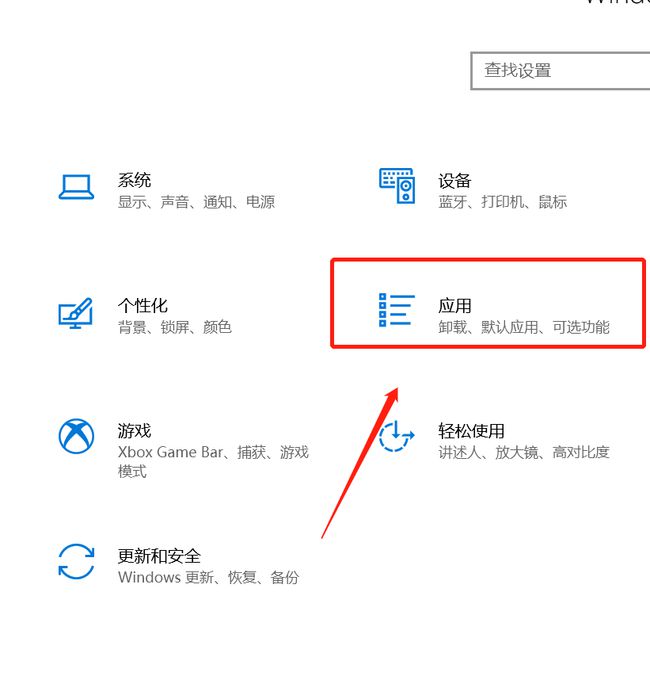The image size is (650, 680).
Task: Click the Apps list icon
Action: (x=396, y=310)
